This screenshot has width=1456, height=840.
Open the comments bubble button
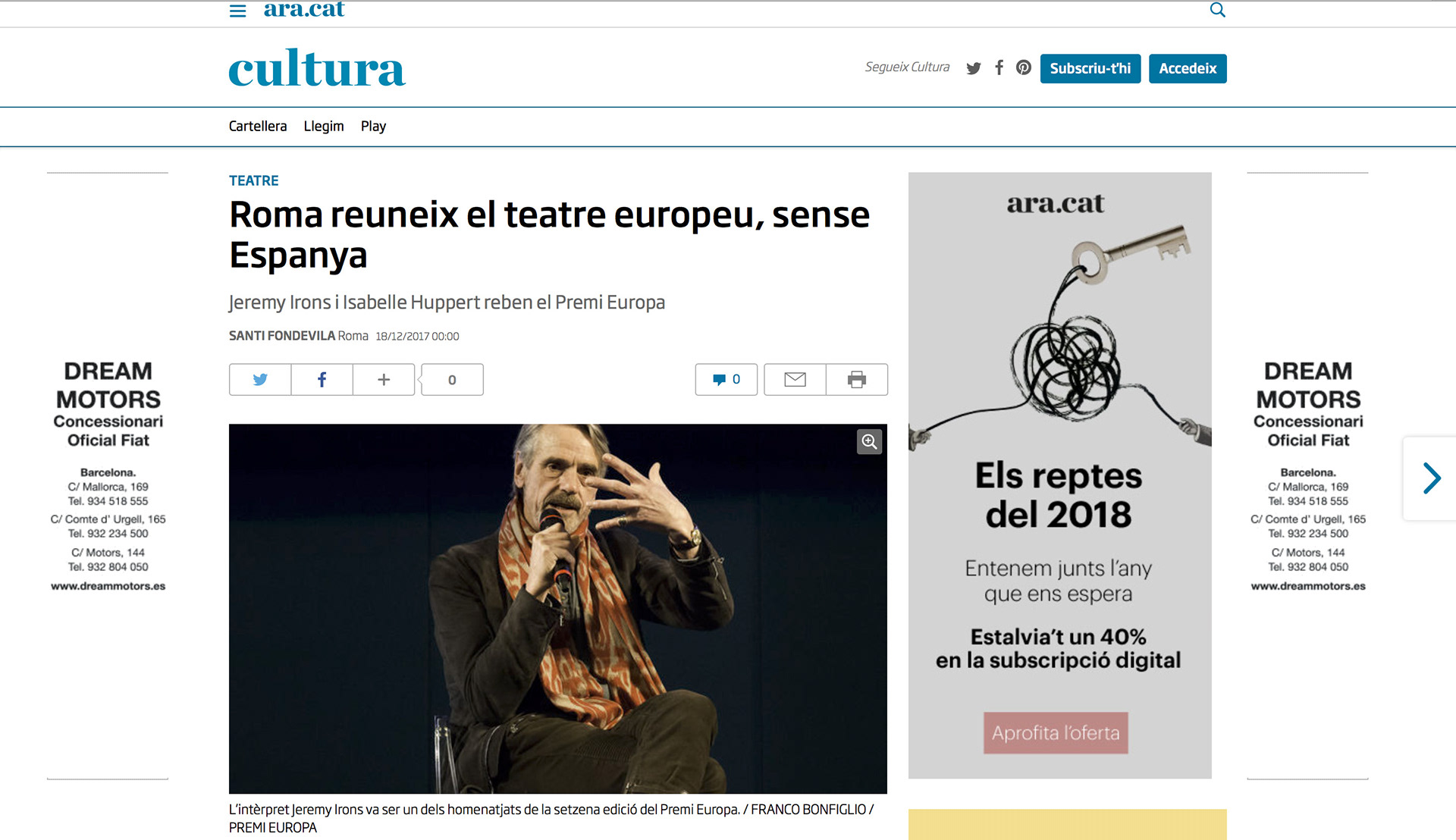[x=726, y=379]
